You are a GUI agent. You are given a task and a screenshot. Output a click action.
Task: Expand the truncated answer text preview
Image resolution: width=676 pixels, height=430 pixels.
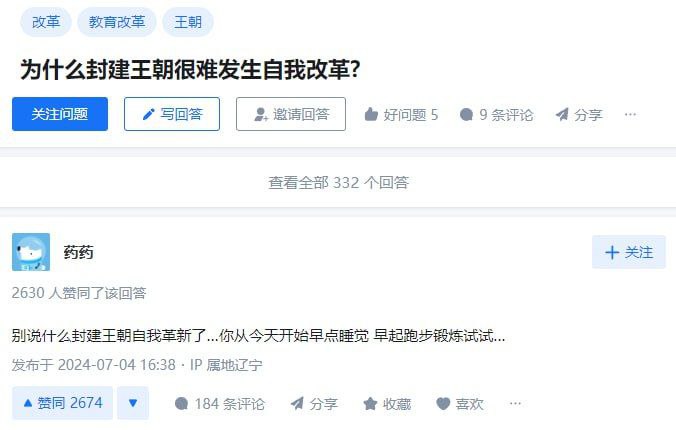(x=258, y=336)
